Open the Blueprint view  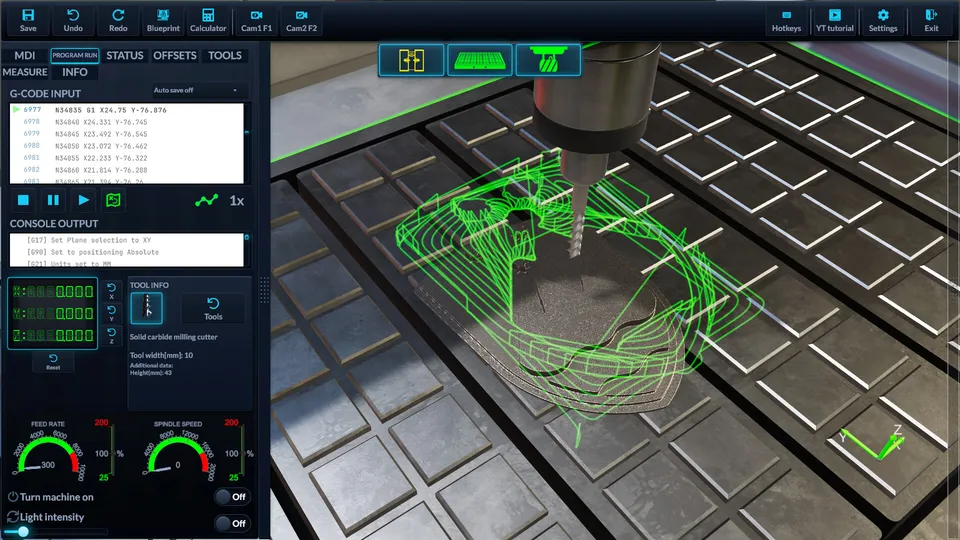pyautogui.click(x=163, y=20)
